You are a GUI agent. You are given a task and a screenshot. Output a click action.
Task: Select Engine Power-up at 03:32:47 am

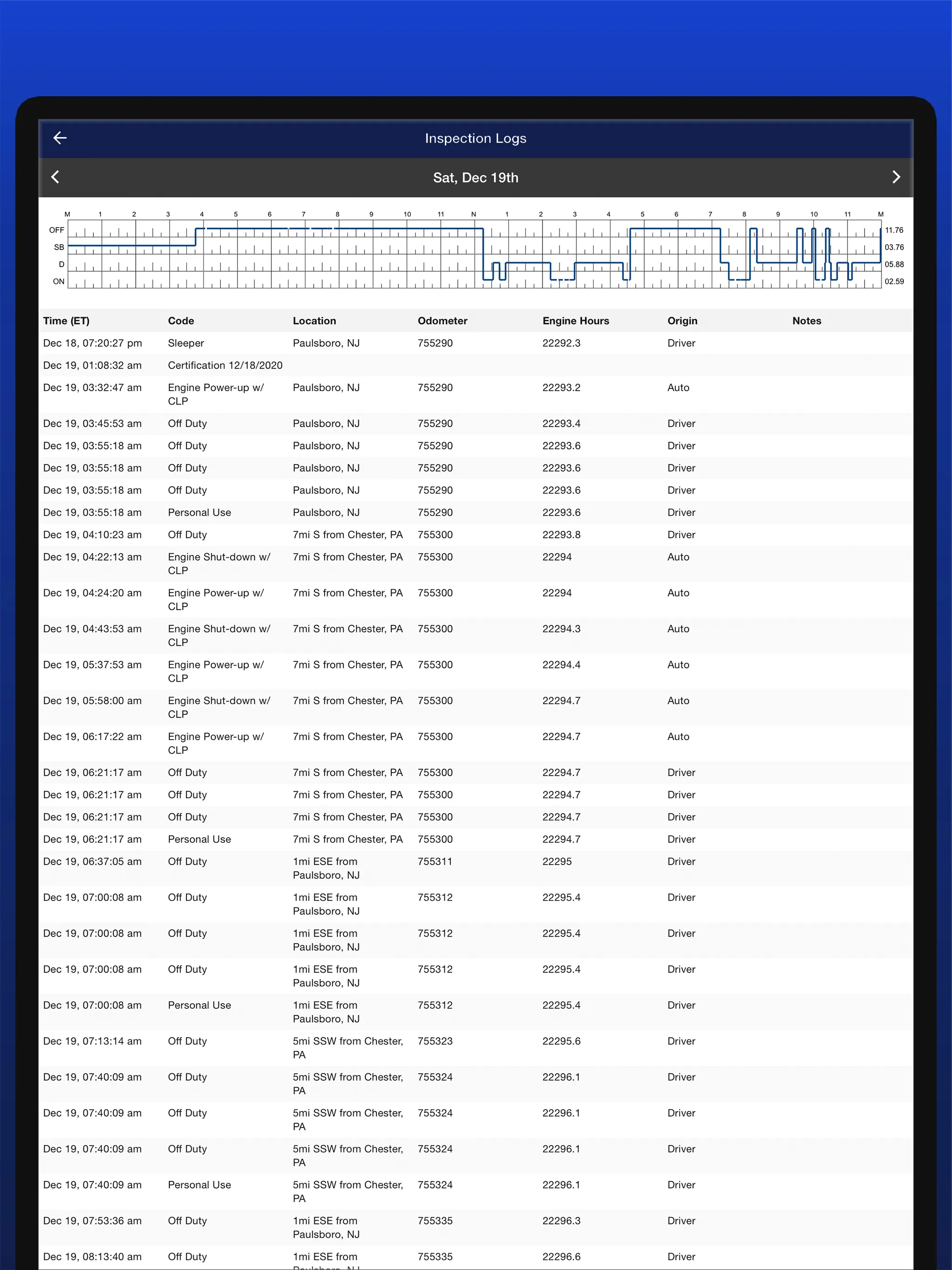[215, 395]
